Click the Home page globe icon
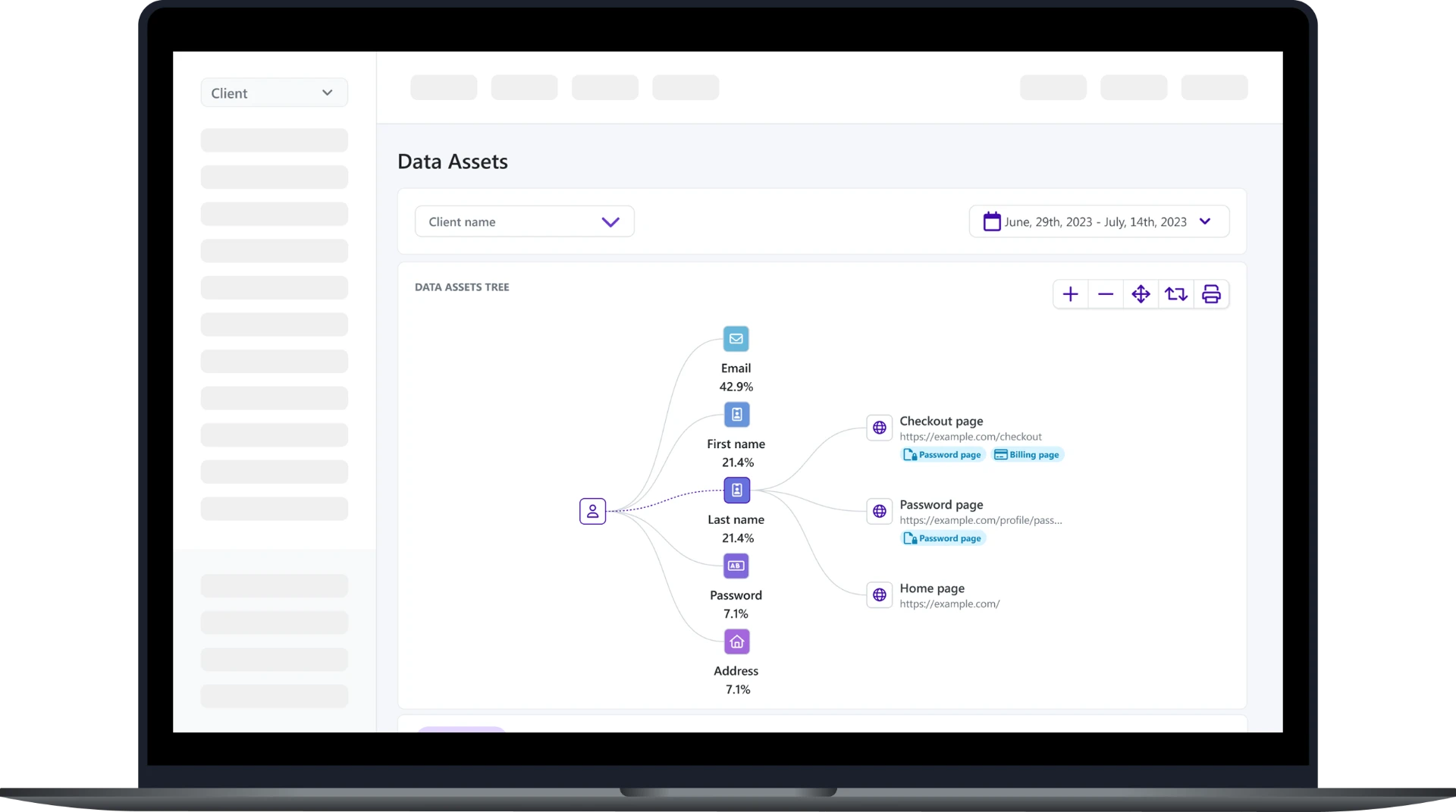 click(x=879, y=595)
